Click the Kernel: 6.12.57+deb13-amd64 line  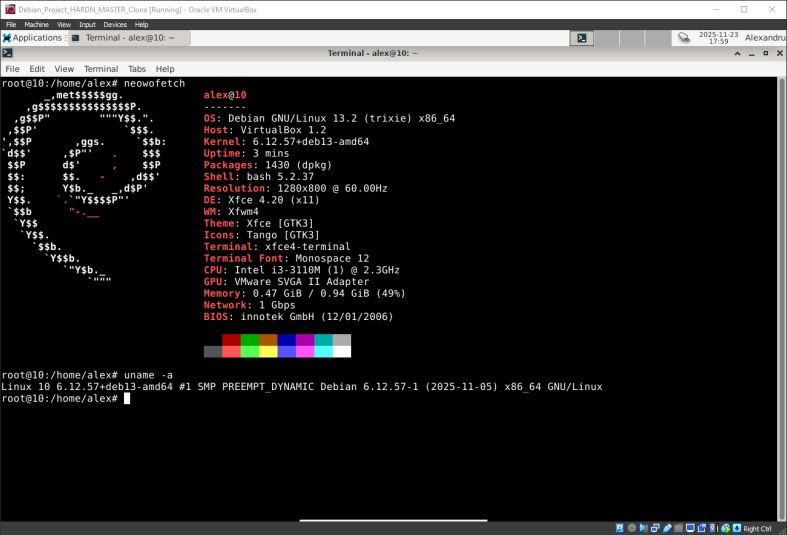(286, 142)
